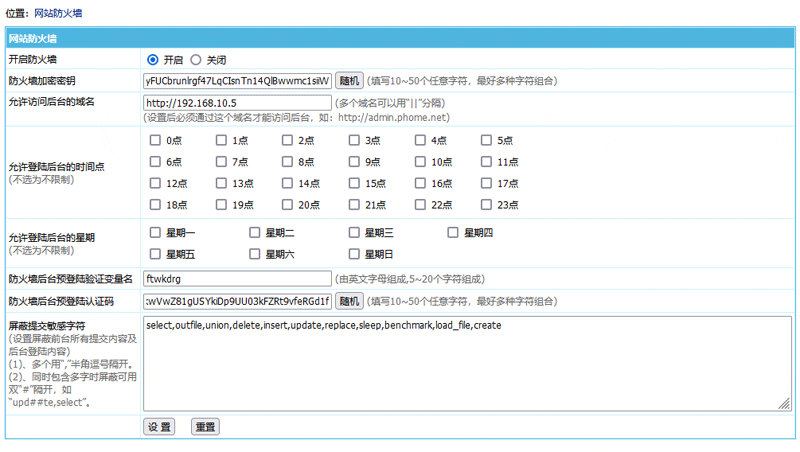Viewport: 800px width, 452px height.
Task: Click the firewall encryption key input field
Action: pos(237,81)
